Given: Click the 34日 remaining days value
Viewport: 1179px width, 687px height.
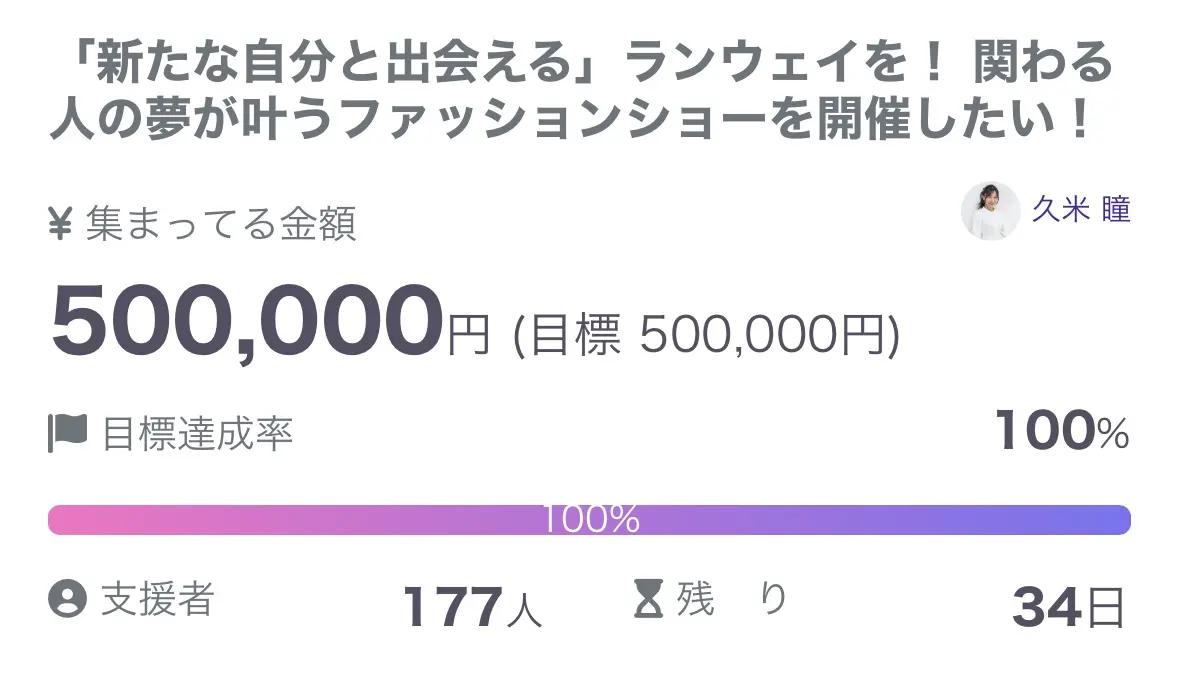Looking at the screenshot, I should pos(1069,607).
